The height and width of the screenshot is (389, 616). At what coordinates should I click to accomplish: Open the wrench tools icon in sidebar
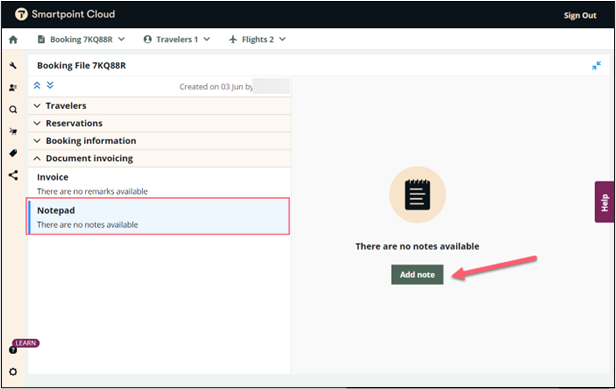13,66
